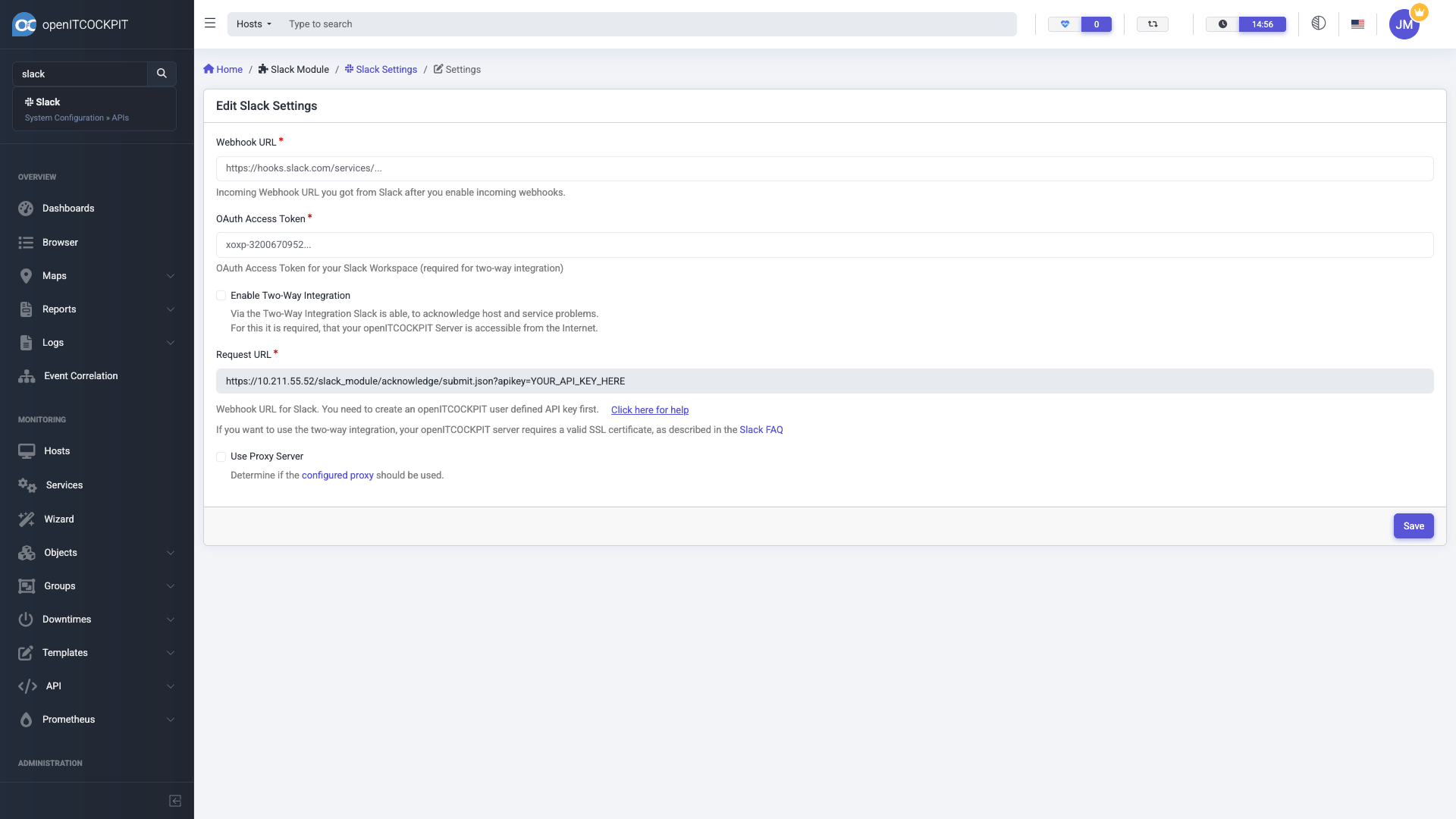Click the 0 counter badge
Image resolution: width=1456 pixels, height=819 pixels.
pyautogui.click(x=1097, y=24)
